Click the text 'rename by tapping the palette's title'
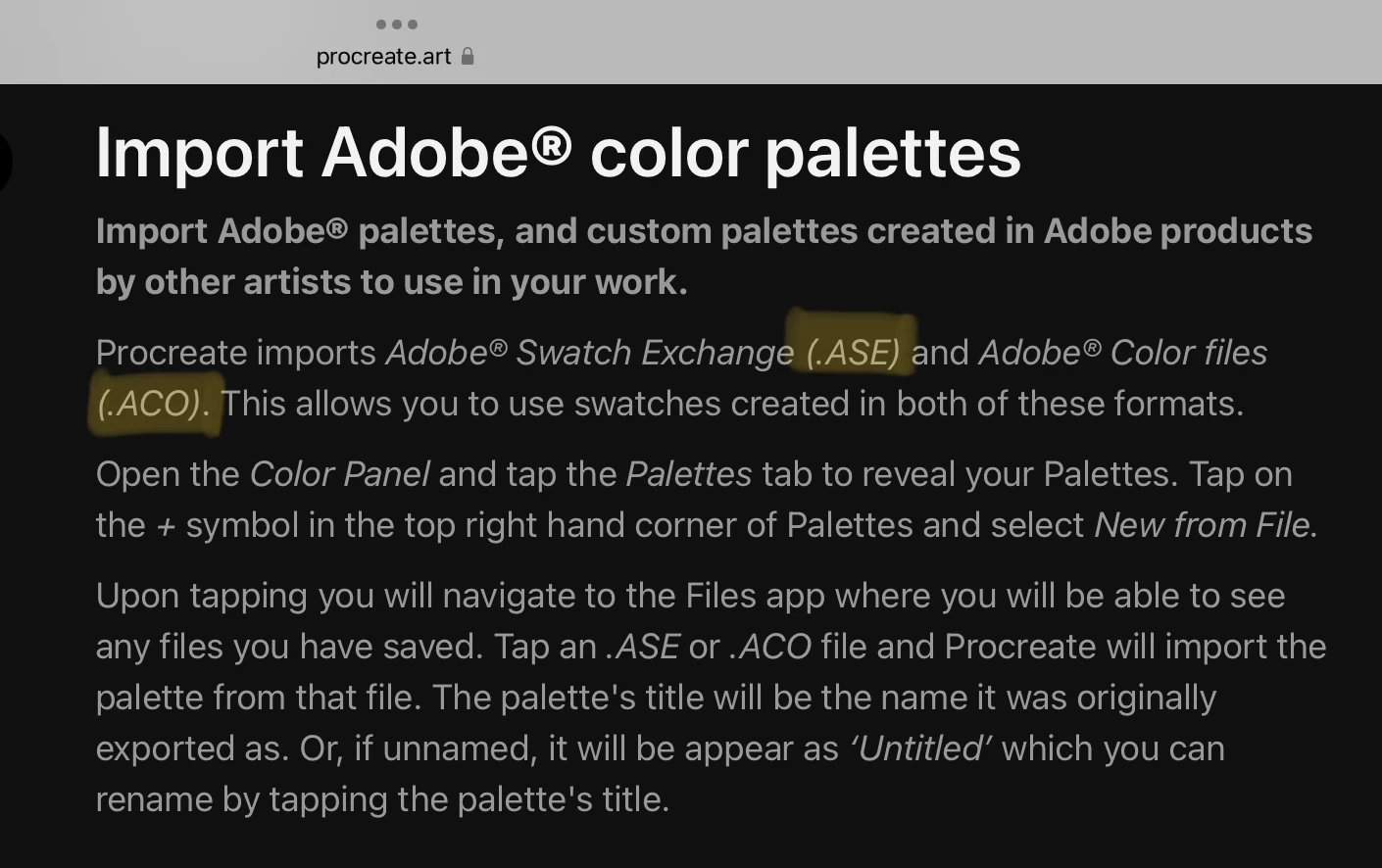Image resolution: width=1382 pixels, height=868 pixels. (382, 799)
